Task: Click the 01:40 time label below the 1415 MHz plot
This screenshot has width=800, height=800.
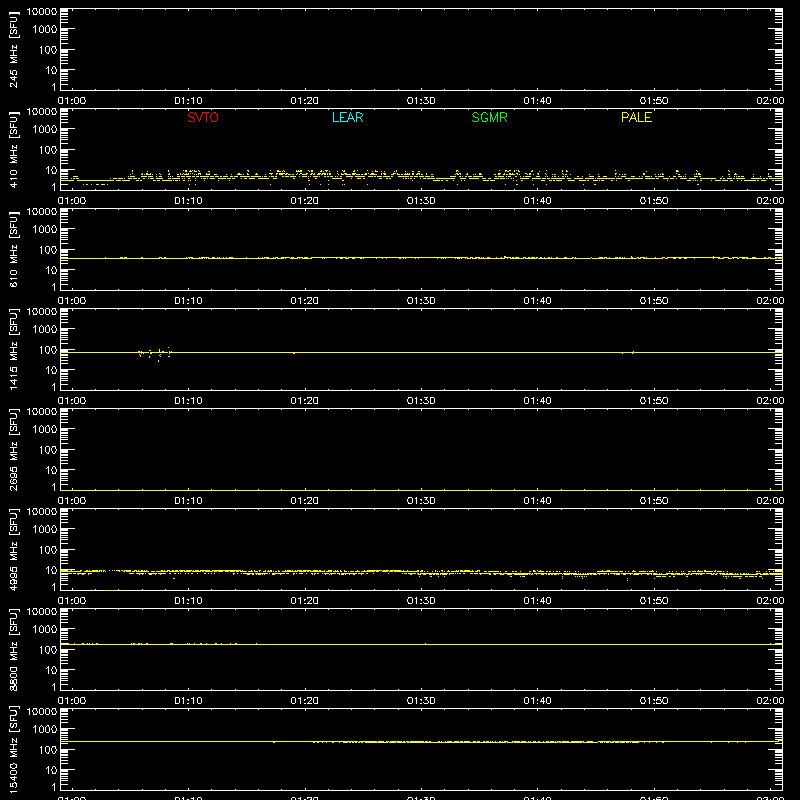Action: 537,401
